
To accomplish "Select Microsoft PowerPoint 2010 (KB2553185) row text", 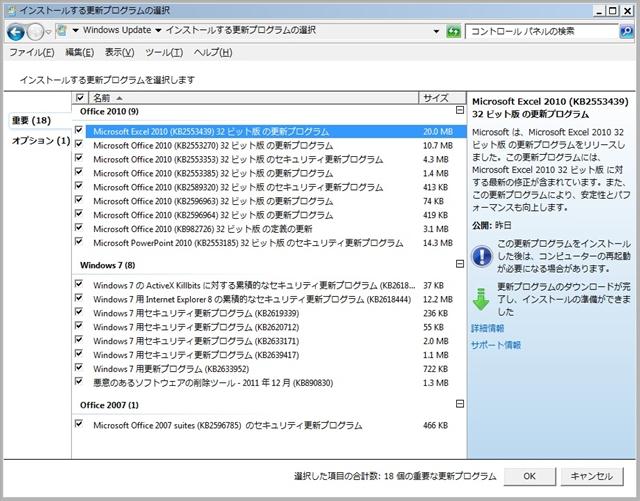I will click(248, 243).
